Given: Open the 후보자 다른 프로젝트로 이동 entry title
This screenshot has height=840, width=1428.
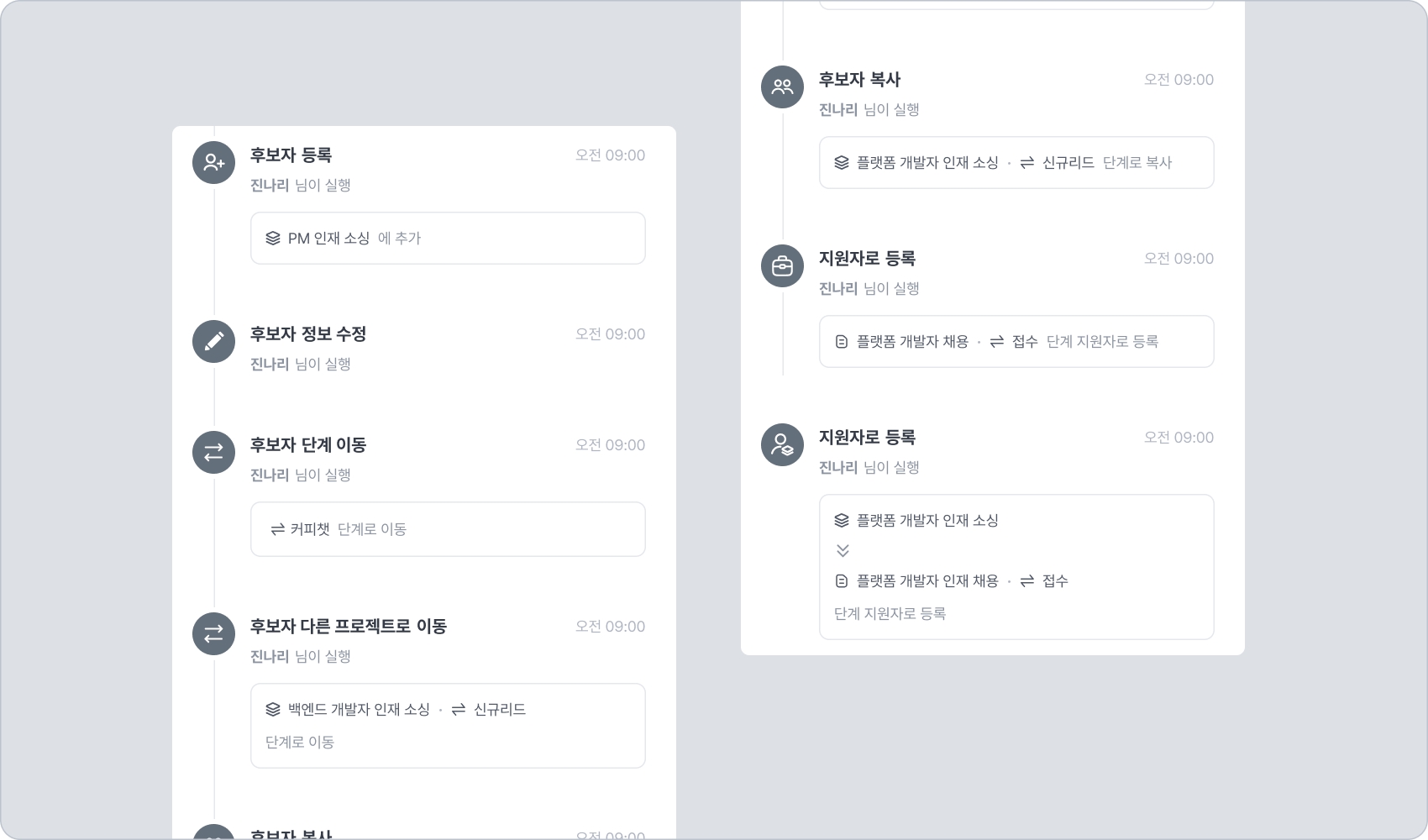Looking at the screenshot, I should tap(349, 627).
